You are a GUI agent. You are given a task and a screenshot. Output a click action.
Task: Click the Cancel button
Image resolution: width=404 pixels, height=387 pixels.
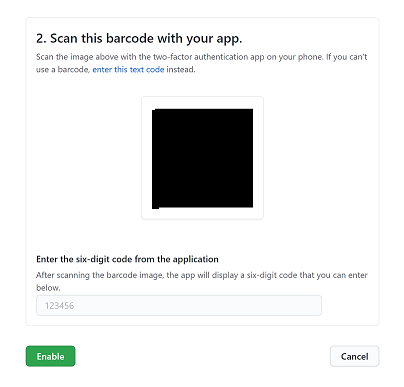coord(354,356)
